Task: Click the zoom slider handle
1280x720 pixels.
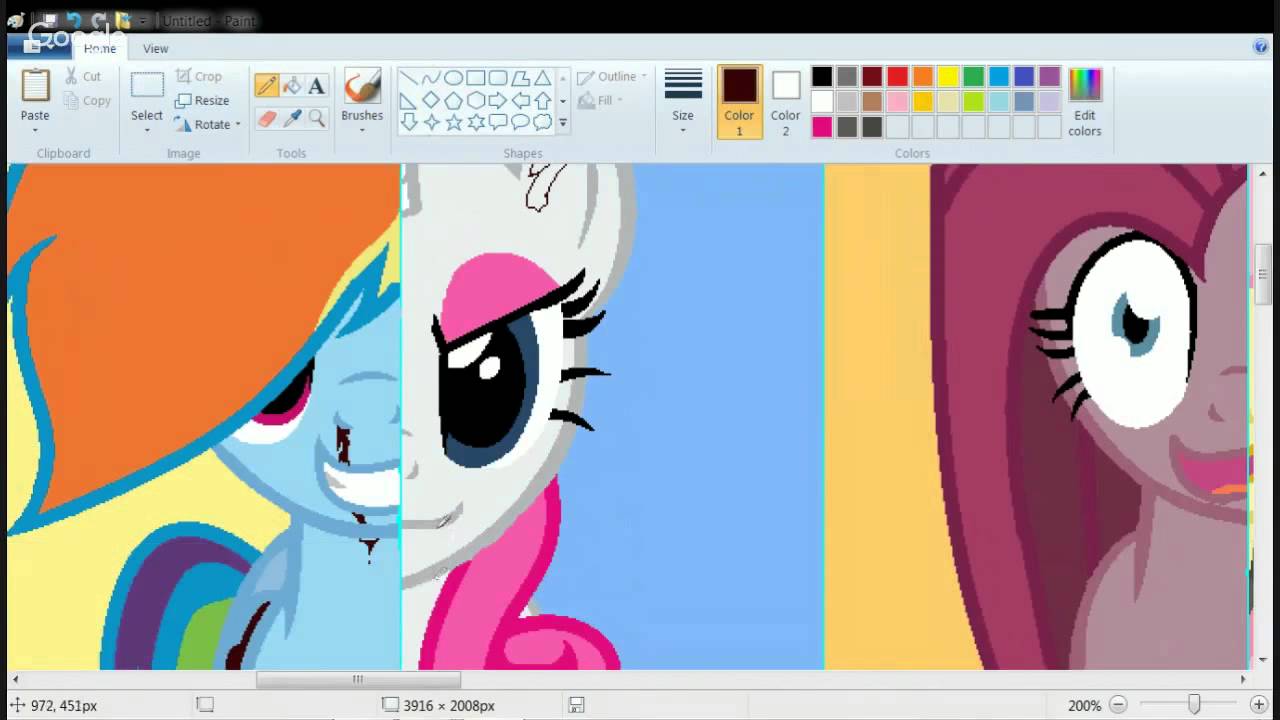Action: click(1193, 705)
